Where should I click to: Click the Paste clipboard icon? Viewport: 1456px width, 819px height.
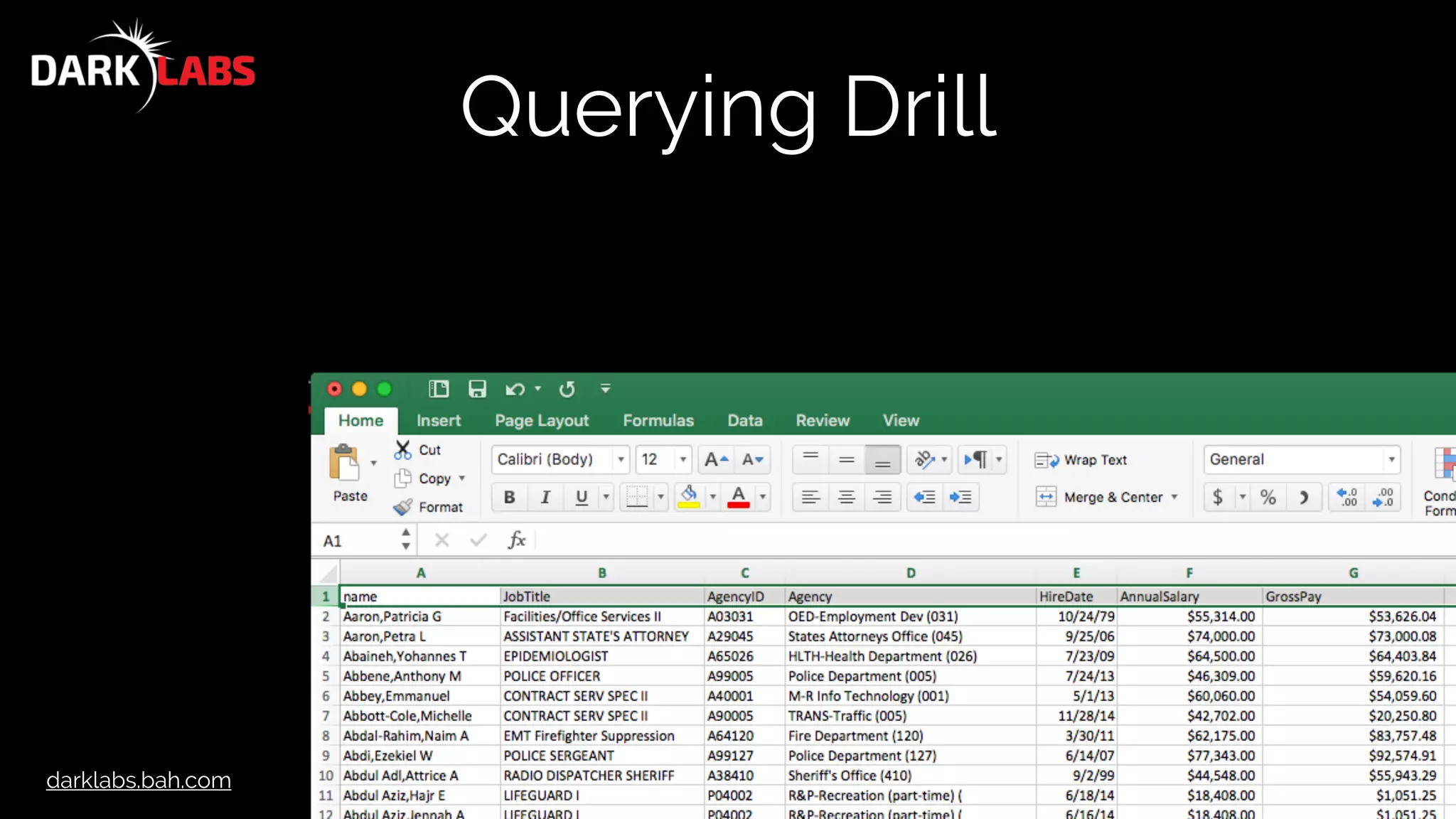click(x=345, y=464)
